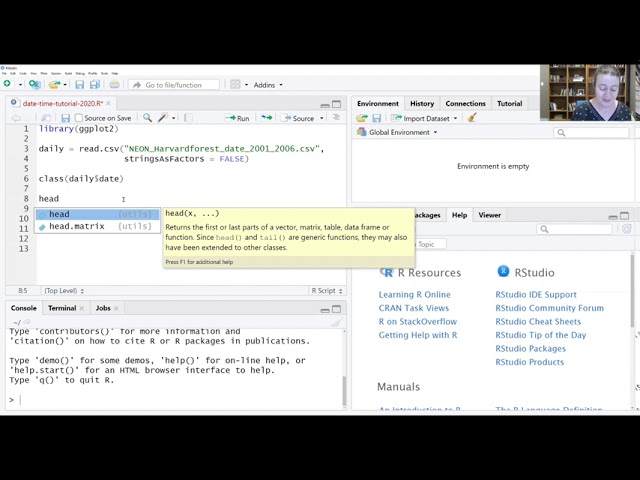Click the Help pane search field
The height and width of the screenshot is (480, 640).
point(574,229)
